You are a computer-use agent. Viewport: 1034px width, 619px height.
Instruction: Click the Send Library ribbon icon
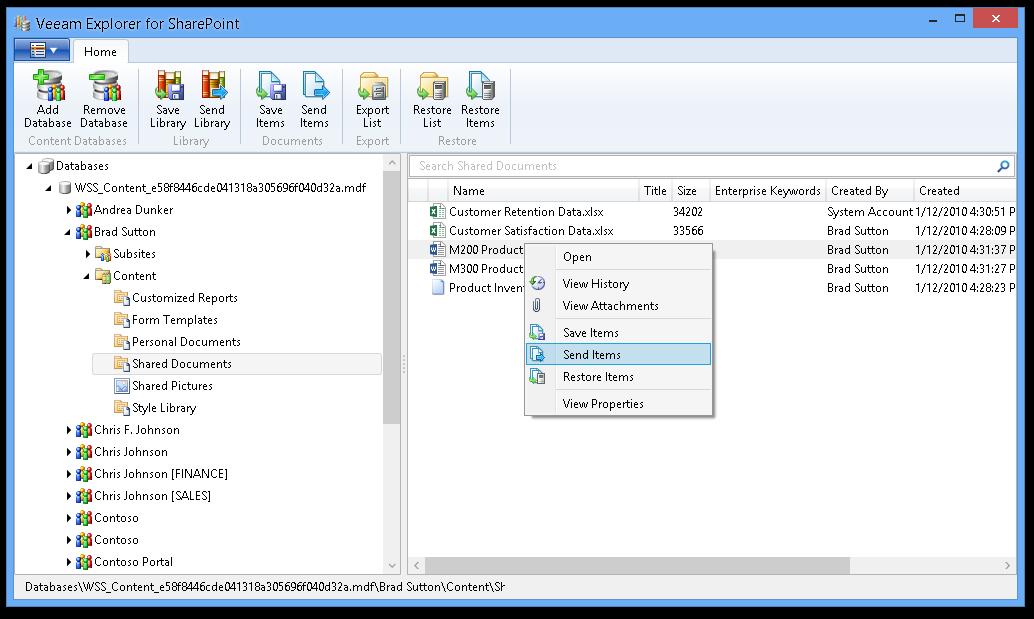tap(212, 86)
